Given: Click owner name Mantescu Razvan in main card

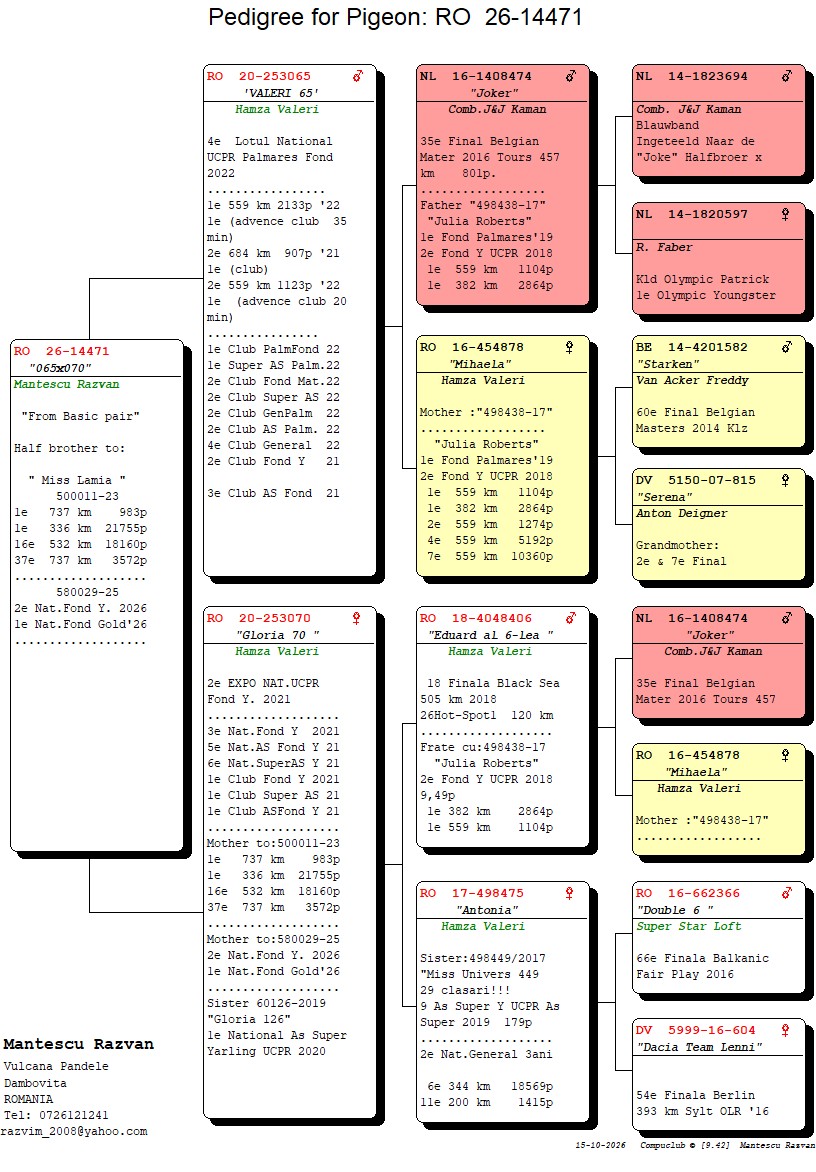Looking at the screenshot, I should (x=67, y=384).
